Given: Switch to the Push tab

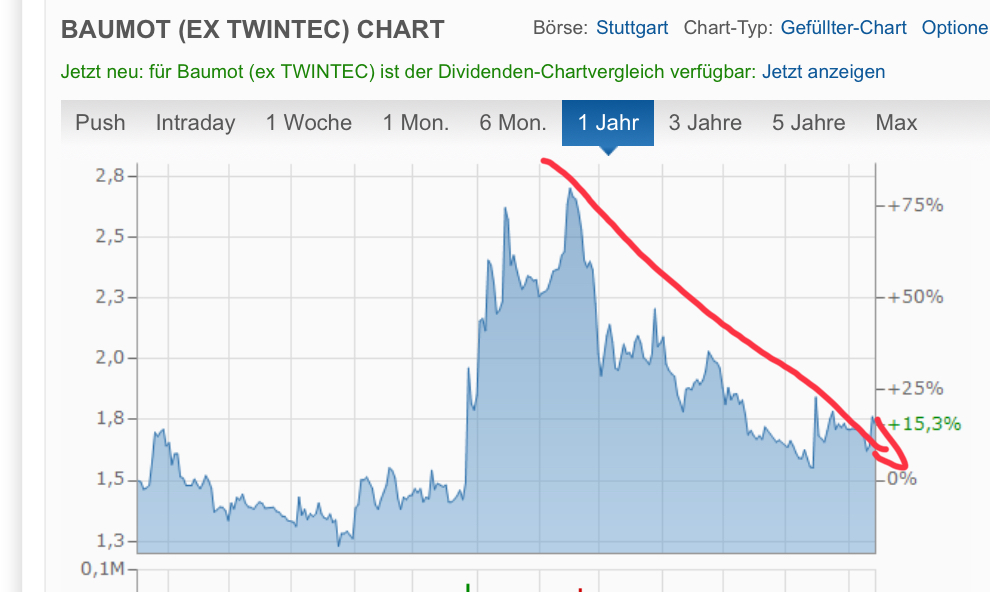Looking at the screenshot, I should pos(101,123).
